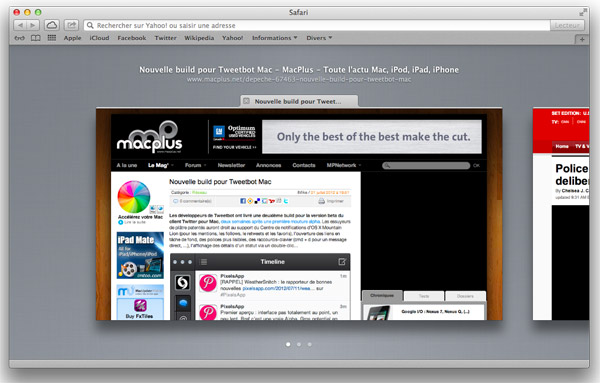
Task: Select the second tab page dot
Action: pyautogui.click(x=299, y=344)
